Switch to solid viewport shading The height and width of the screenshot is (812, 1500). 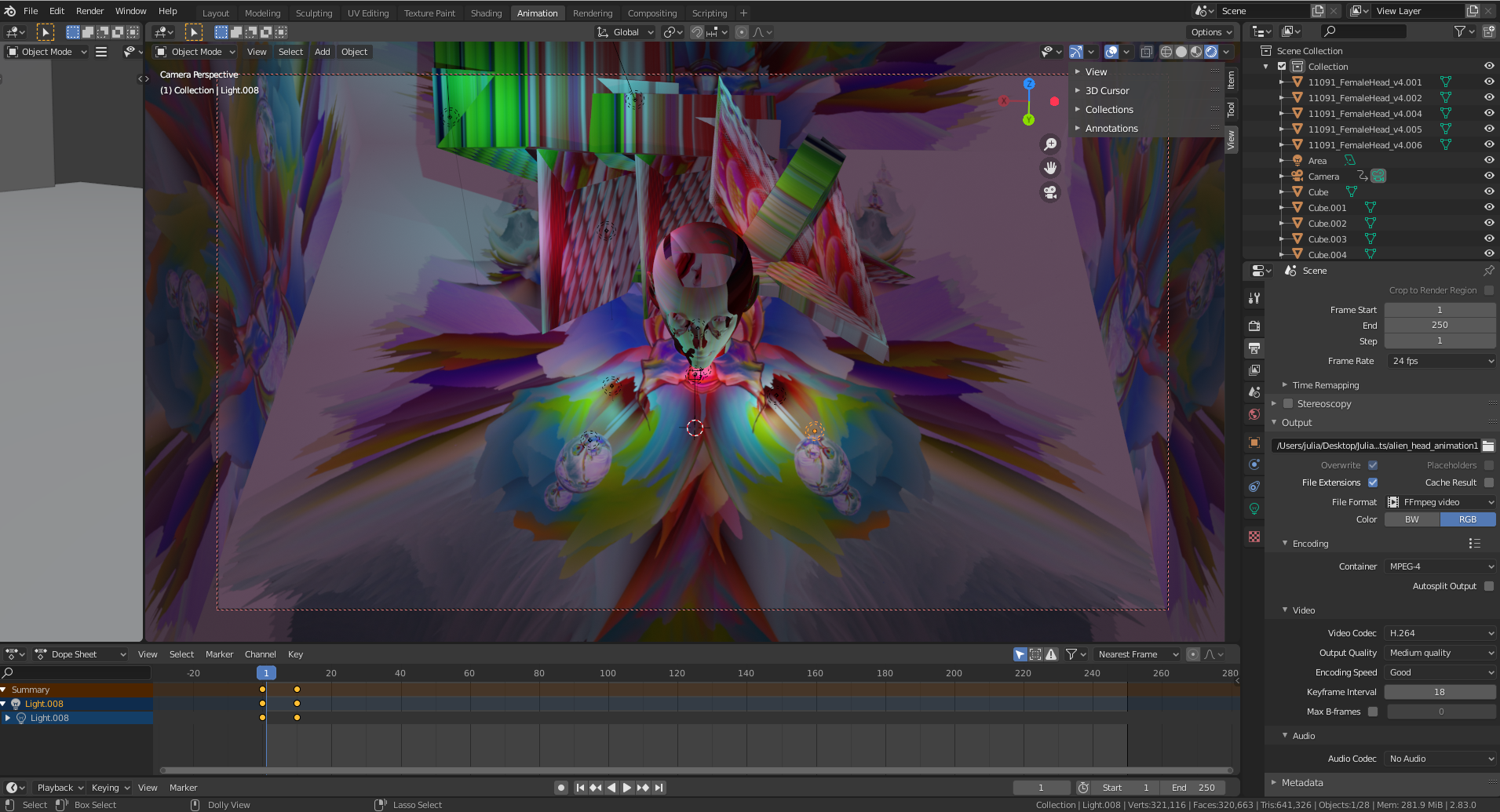tap(1181, 52)
